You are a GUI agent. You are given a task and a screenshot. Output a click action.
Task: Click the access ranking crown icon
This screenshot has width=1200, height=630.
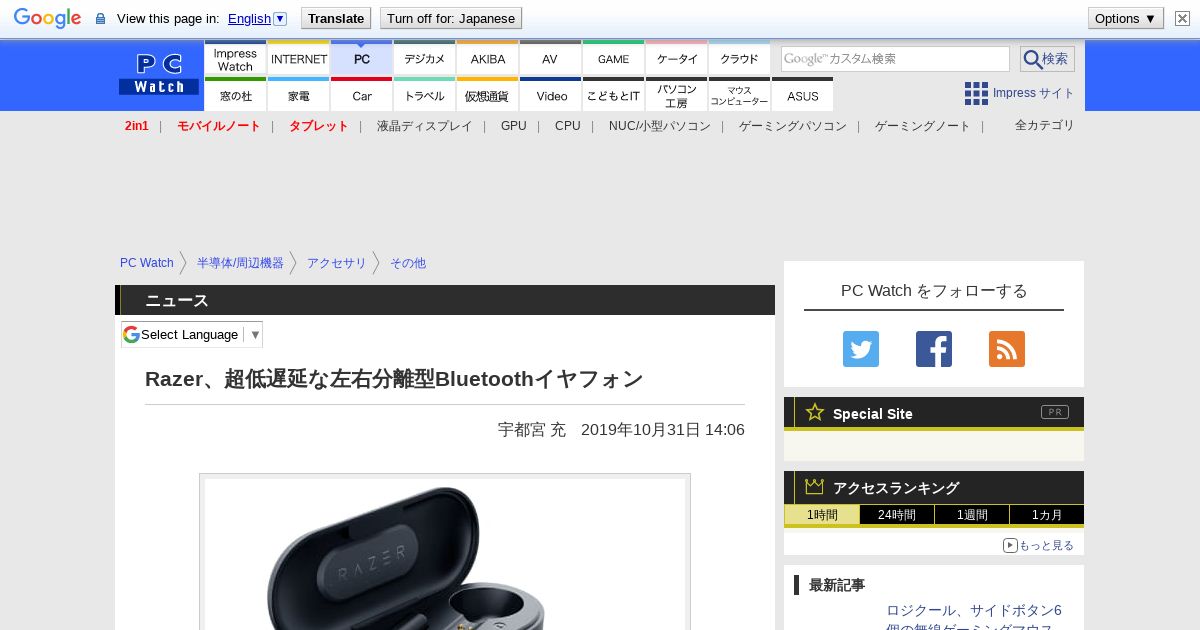coord(815,486)
